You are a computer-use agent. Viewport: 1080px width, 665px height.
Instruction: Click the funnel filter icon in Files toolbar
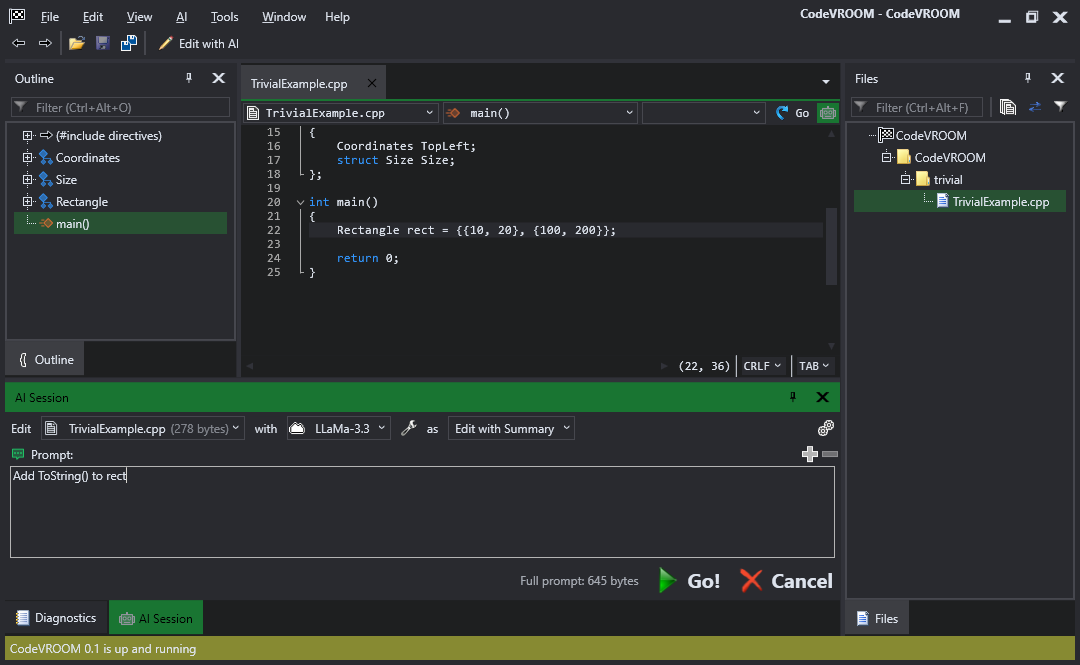pyautogui.click(x=1061, y=107)
